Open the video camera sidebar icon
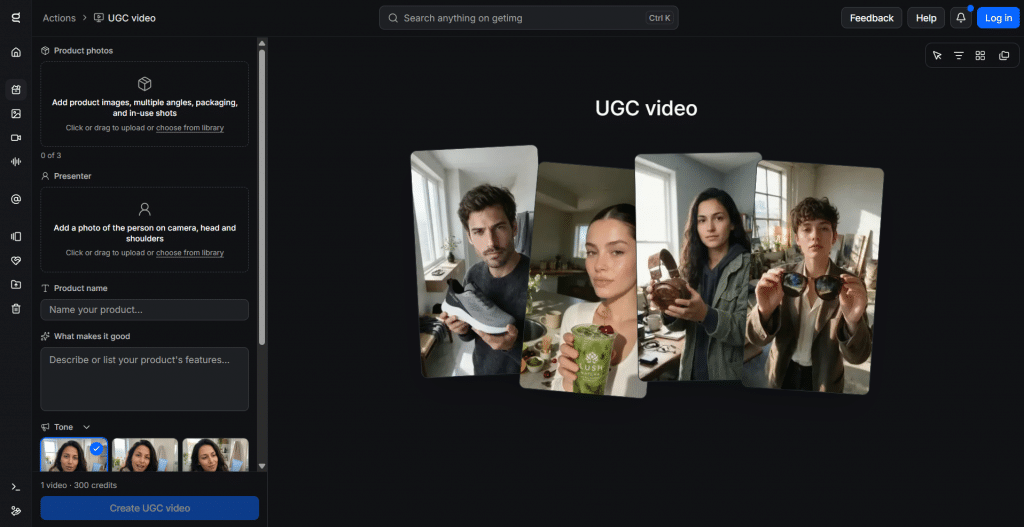This screenshot has width=1024, height=527. click(x=16, y=137)
